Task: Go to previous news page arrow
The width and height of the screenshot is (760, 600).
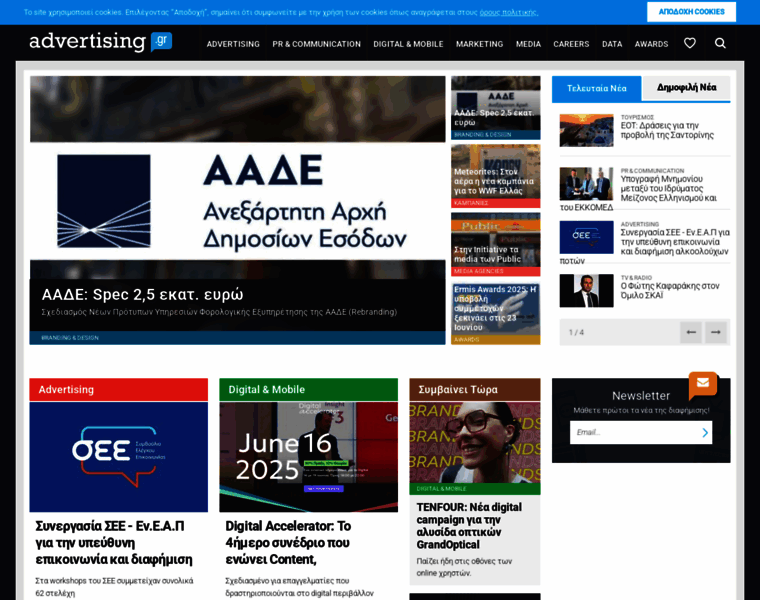Action: [x=691, y=332]
